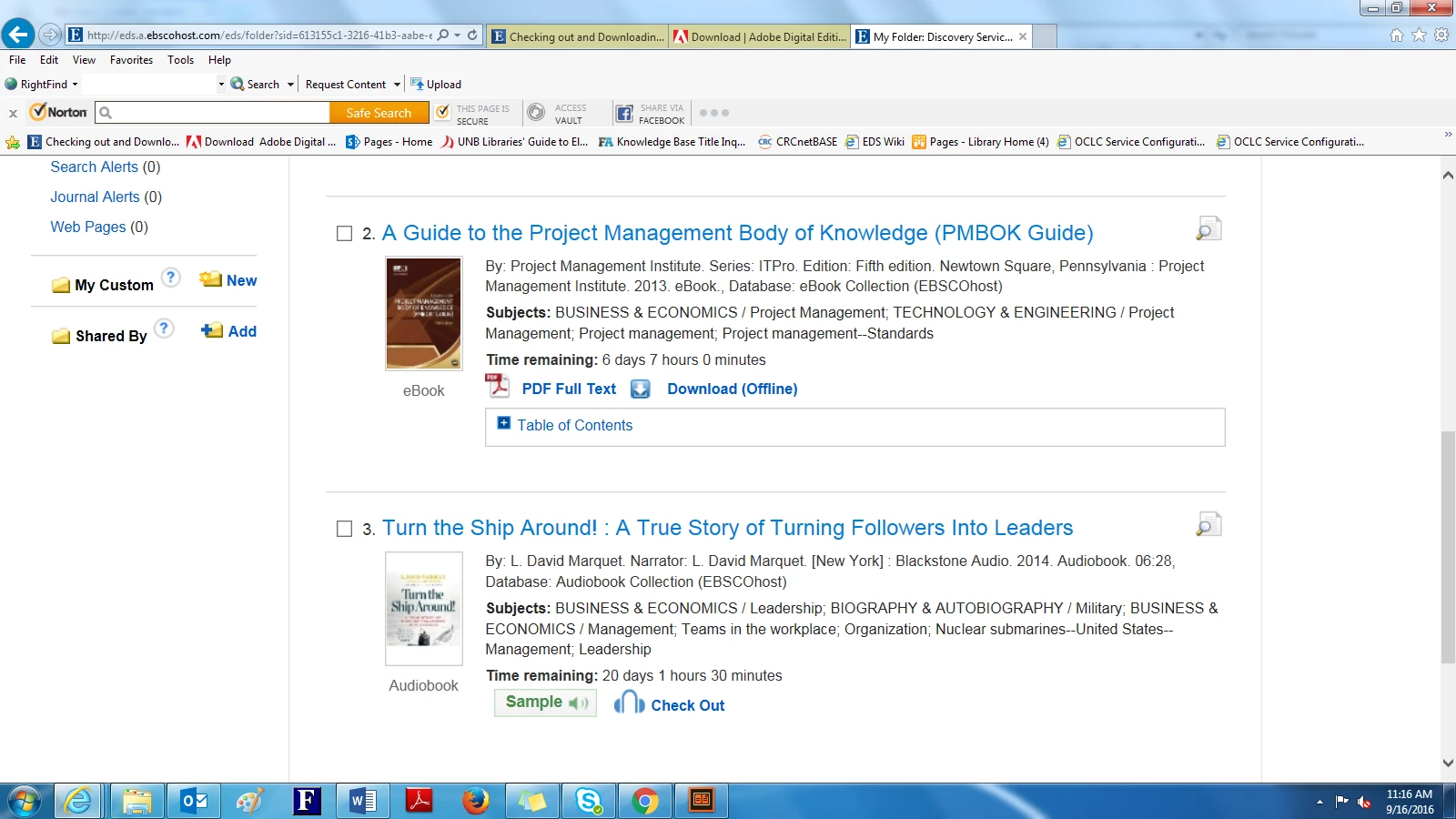This screenshot has width=1456, height=819.
Task: Open the browser home icon
Action: 1397,35
